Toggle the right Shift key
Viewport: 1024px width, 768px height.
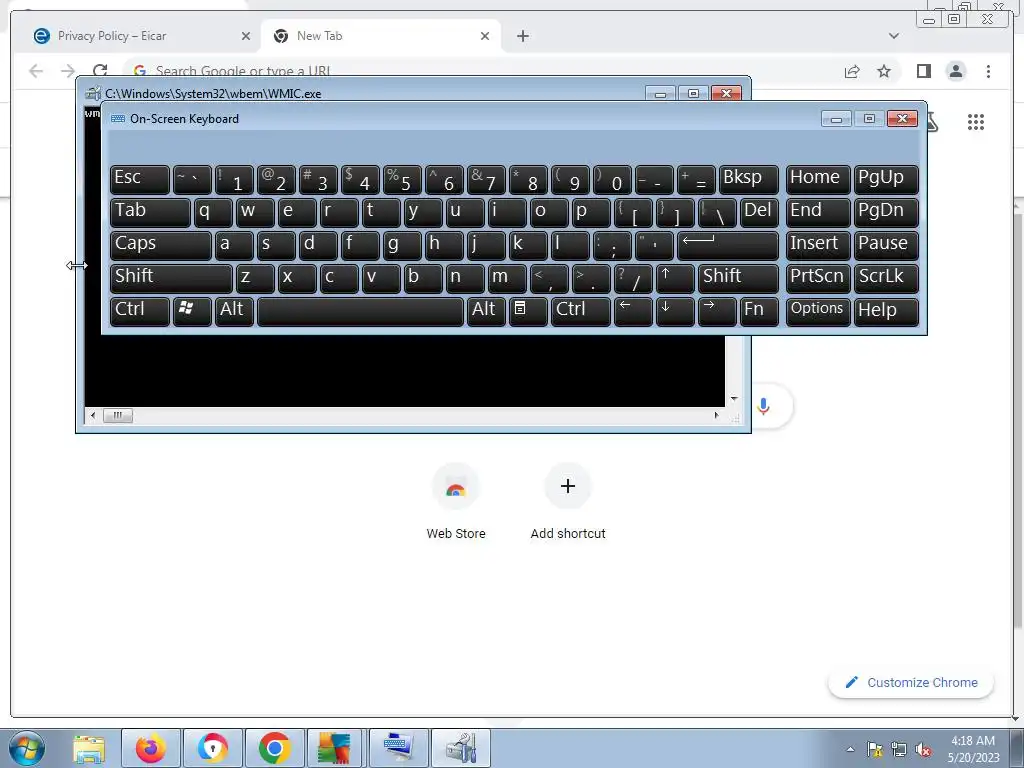(x=738, y=278)
